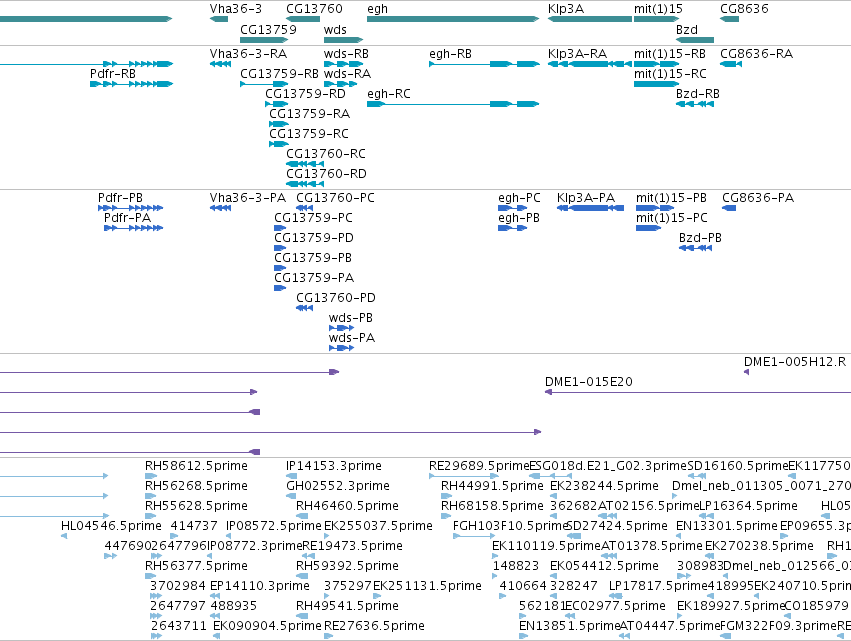Screen dimensions: 851x641
Task: Open the egh-RB transcript label
Action: [450, 54]
